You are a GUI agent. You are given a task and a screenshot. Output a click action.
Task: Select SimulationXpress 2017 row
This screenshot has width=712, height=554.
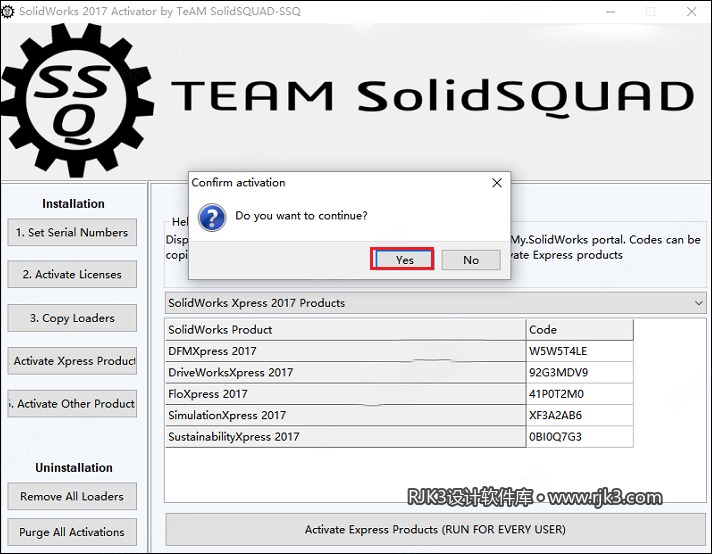click(x=346, y=415)
